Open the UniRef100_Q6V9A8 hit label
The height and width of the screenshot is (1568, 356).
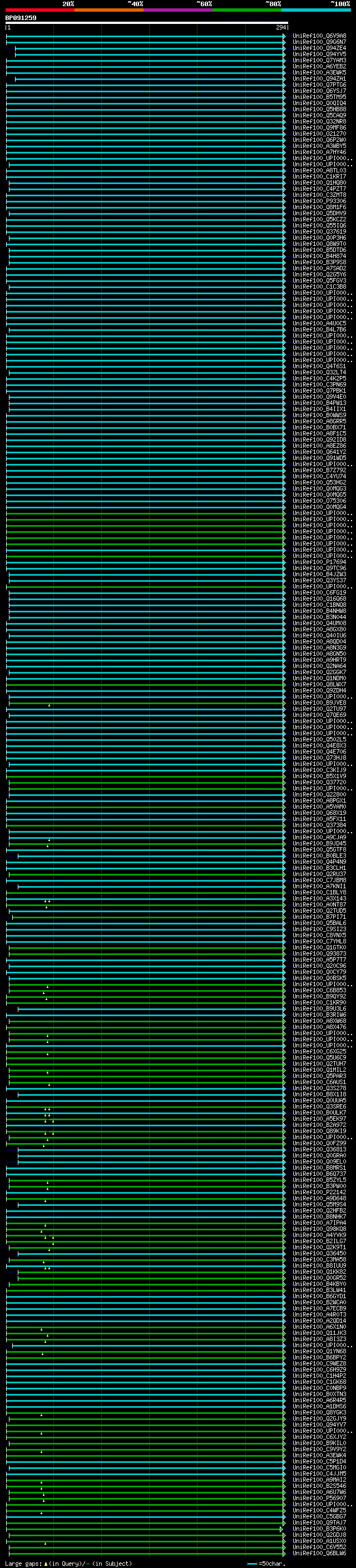pyautogui.click(x=319, y=36)
